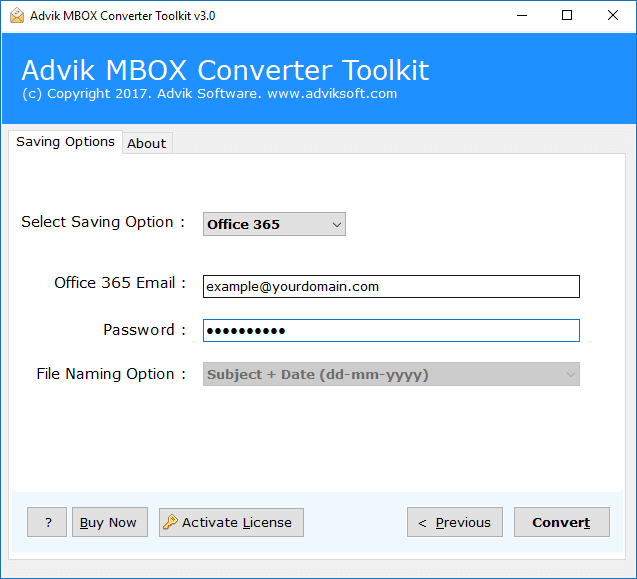Click the 'Select Saving Option :' label
Viewport: 637px width, 579px height.
(x=103, y=222)
